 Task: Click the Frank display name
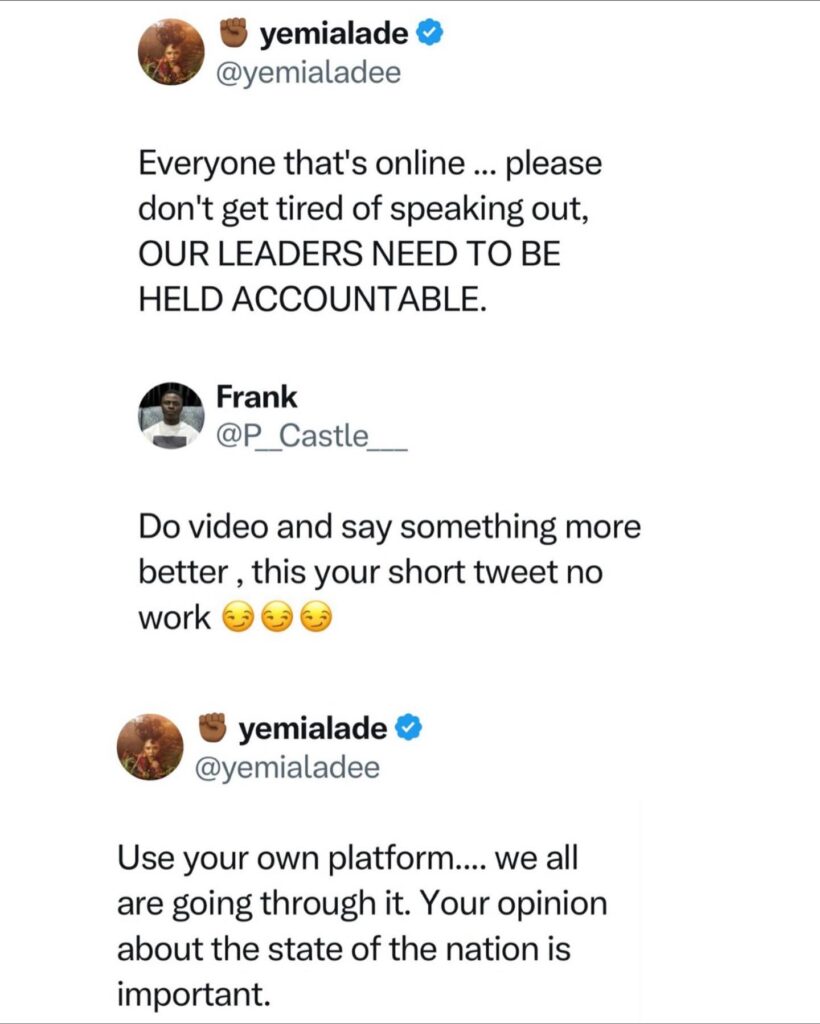coord(257,397)
